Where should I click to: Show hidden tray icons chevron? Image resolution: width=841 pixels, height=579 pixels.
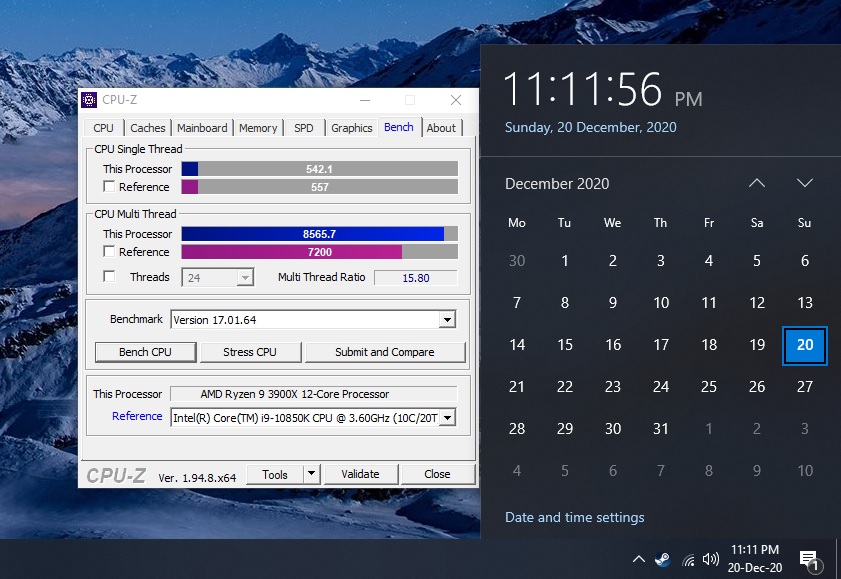(x=638, y=559)
